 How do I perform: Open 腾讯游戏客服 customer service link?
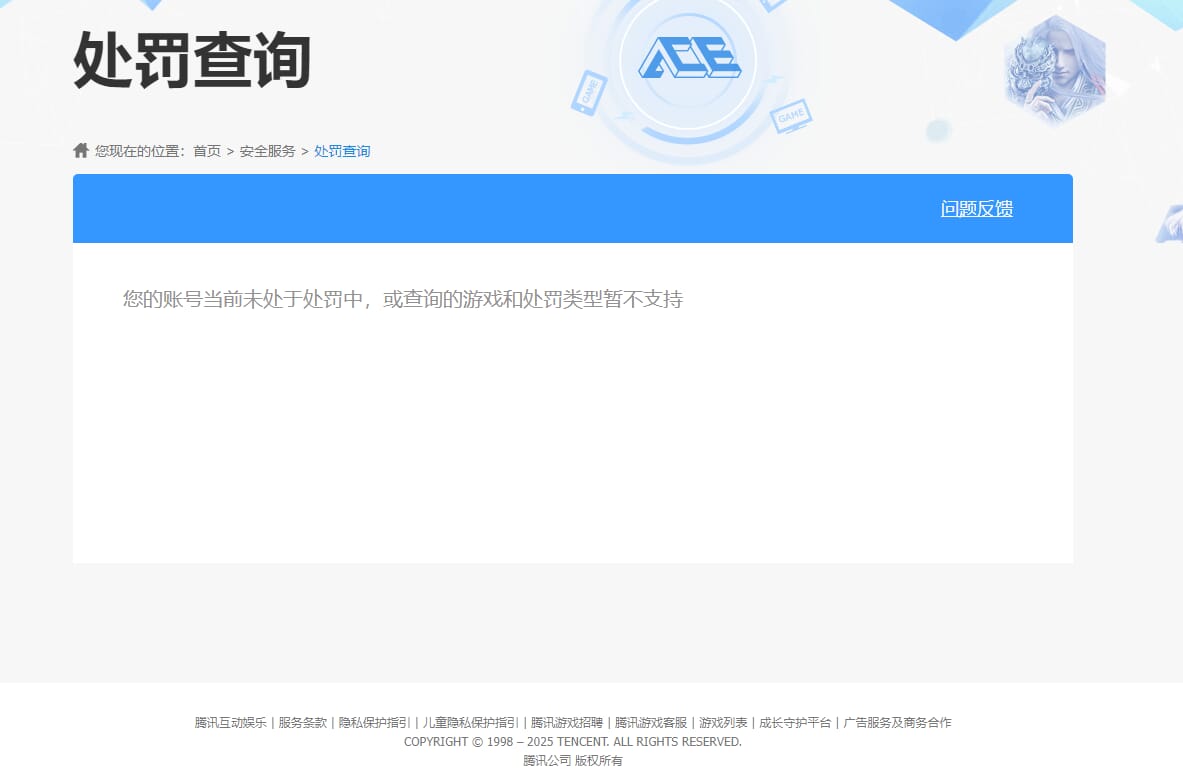coord(650,722)
